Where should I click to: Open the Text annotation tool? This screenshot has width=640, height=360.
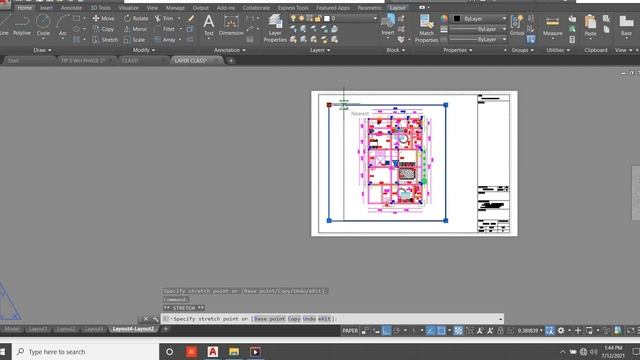pos(209,25)
